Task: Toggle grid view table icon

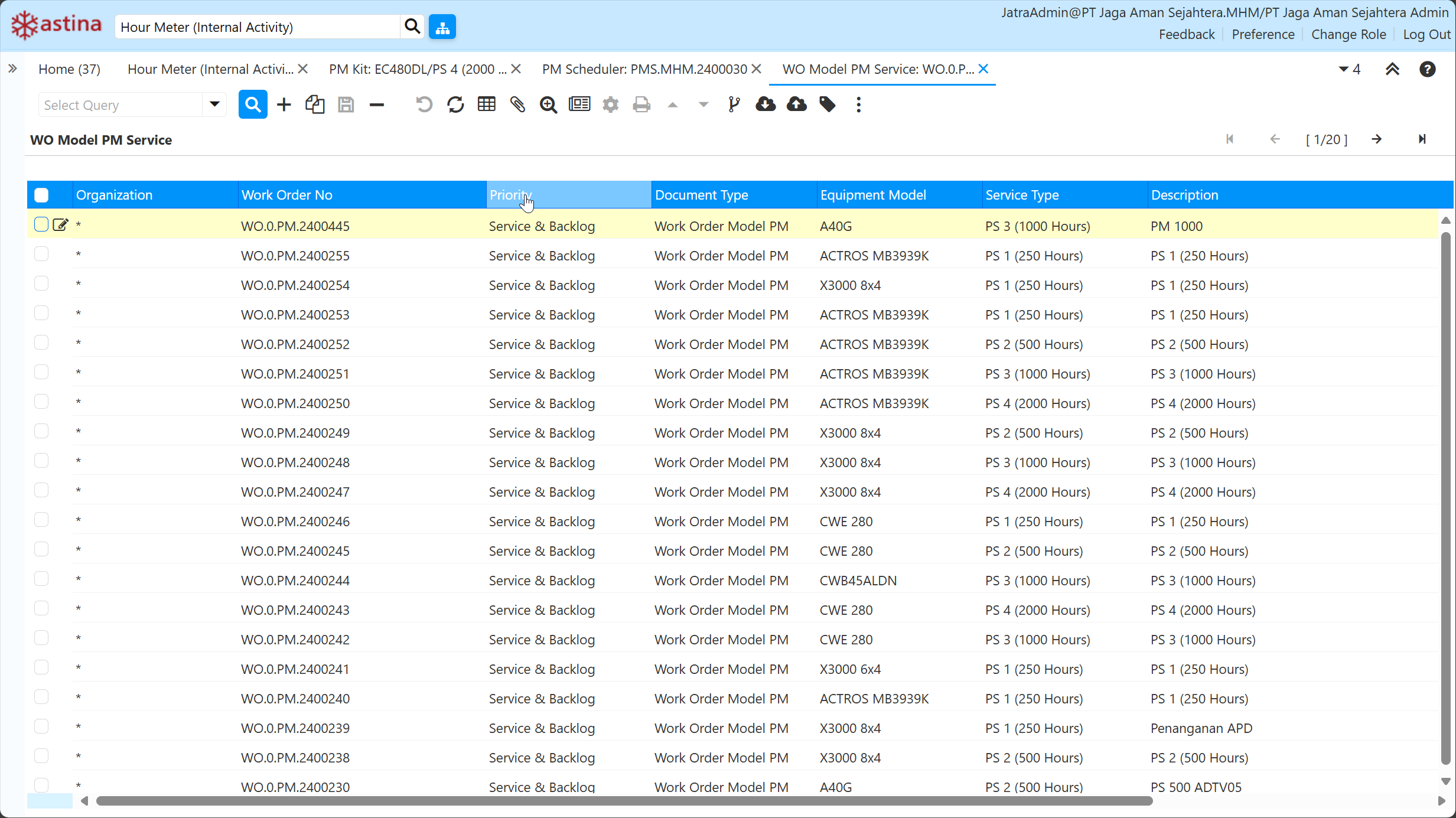Action: 487,105
